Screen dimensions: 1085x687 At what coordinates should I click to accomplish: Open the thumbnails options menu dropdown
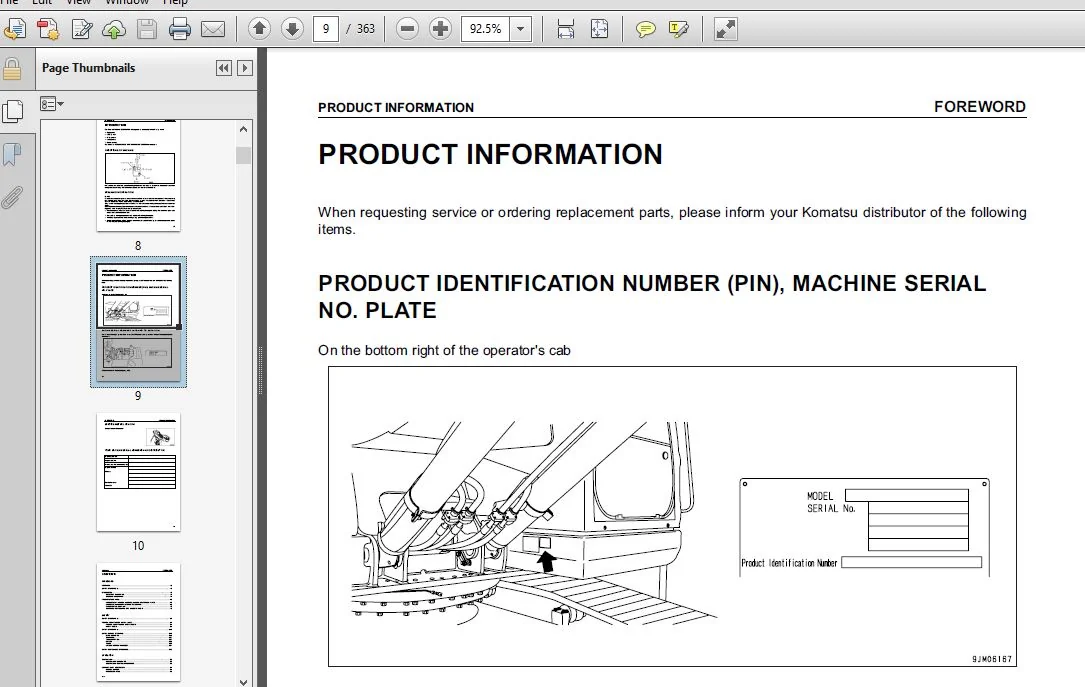(52, 104)
